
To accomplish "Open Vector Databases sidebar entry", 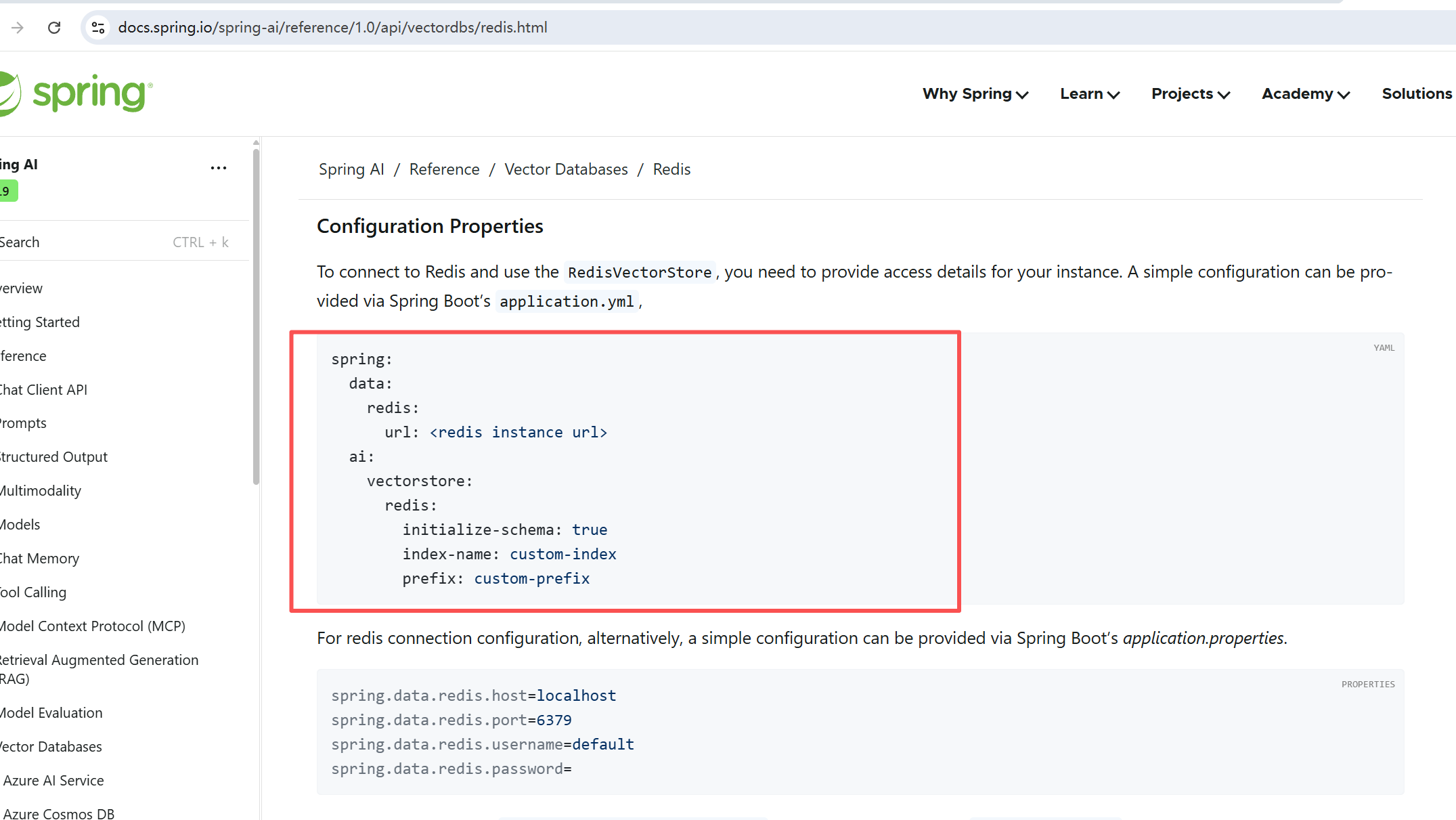I will pyautogui.click(x=51, y=747).
